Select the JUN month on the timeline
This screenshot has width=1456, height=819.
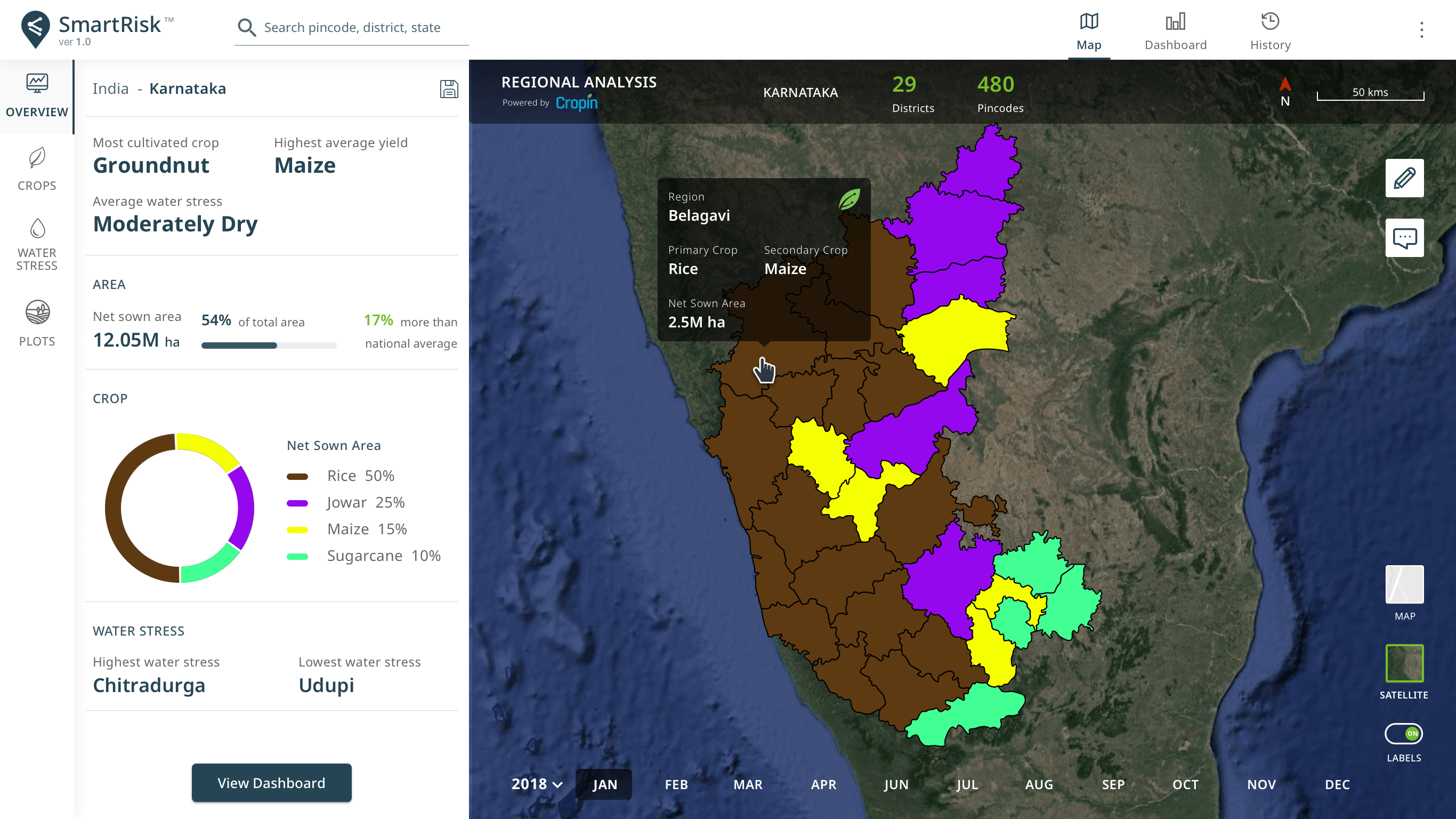(x=896, y=784)
